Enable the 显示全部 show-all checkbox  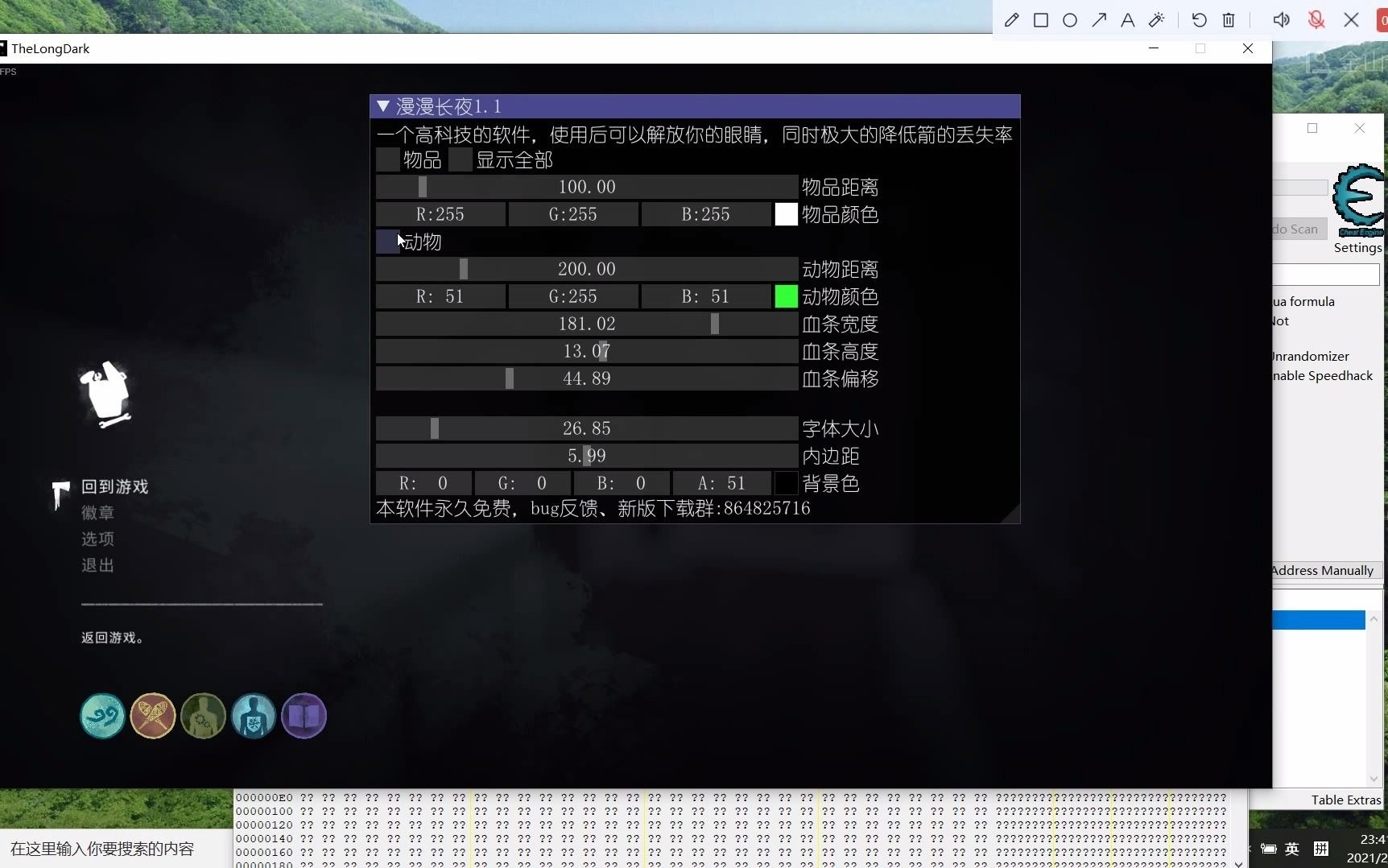[461, 159]
